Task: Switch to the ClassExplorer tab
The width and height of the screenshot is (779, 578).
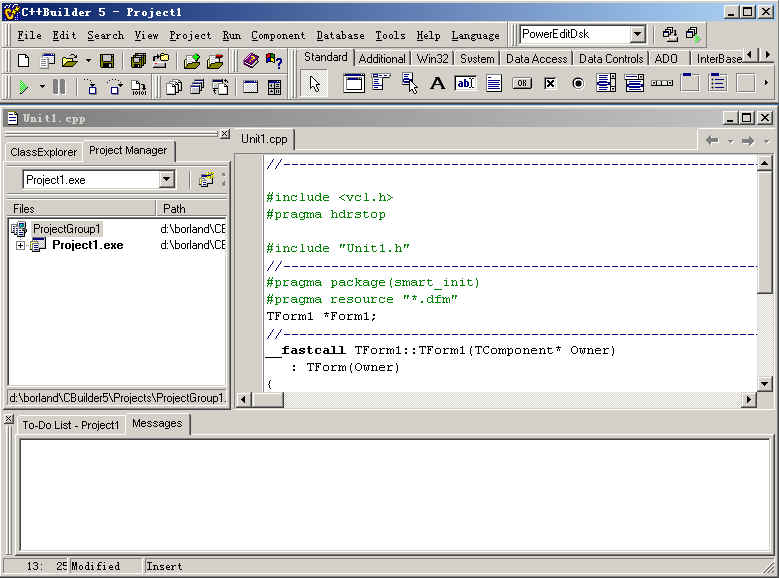Action: pyautogui.click(x=44, y=152)
